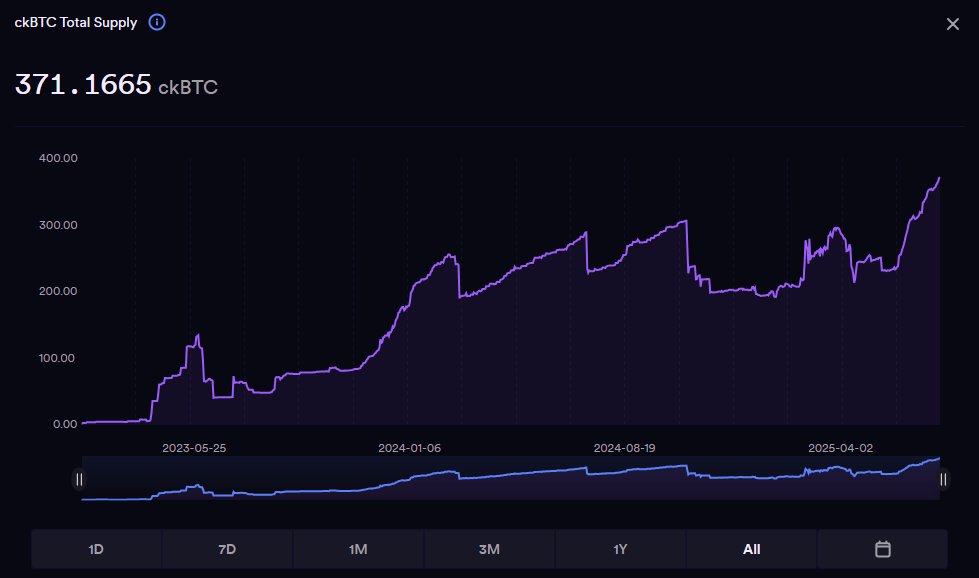Open the ckBTC Total Supply info icon
Viewport: 979px width, 578px height.
pos(157,22)
